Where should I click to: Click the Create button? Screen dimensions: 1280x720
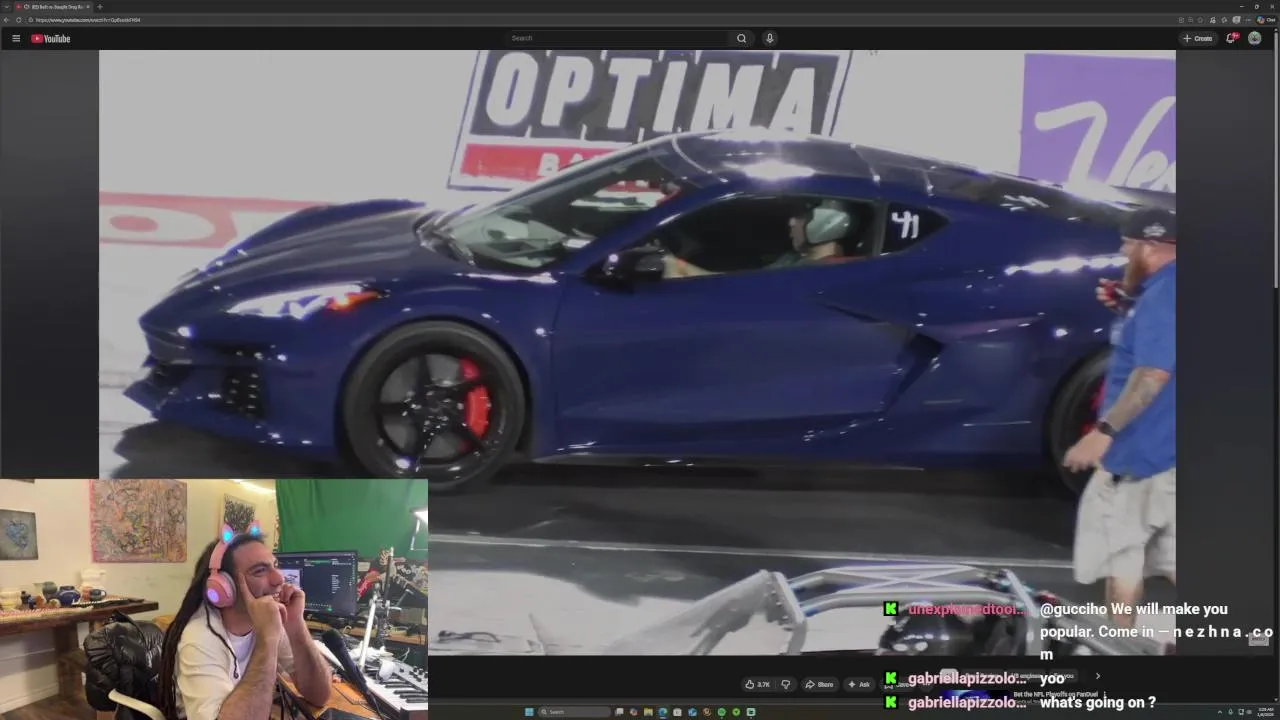[x=1197, y=38]
